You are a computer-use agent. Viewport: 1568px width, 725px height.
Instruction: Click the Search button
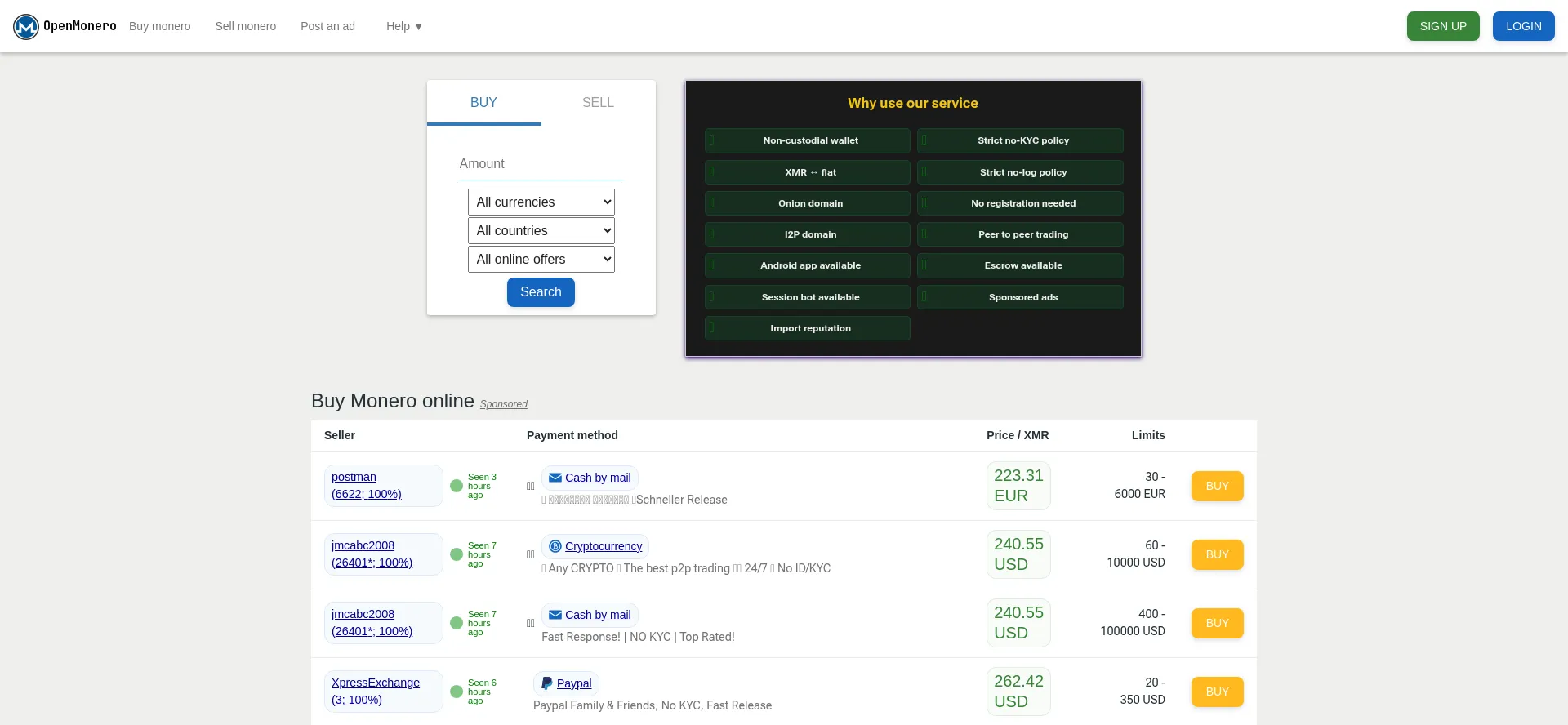pyautogui.click(x=541, y=292)
